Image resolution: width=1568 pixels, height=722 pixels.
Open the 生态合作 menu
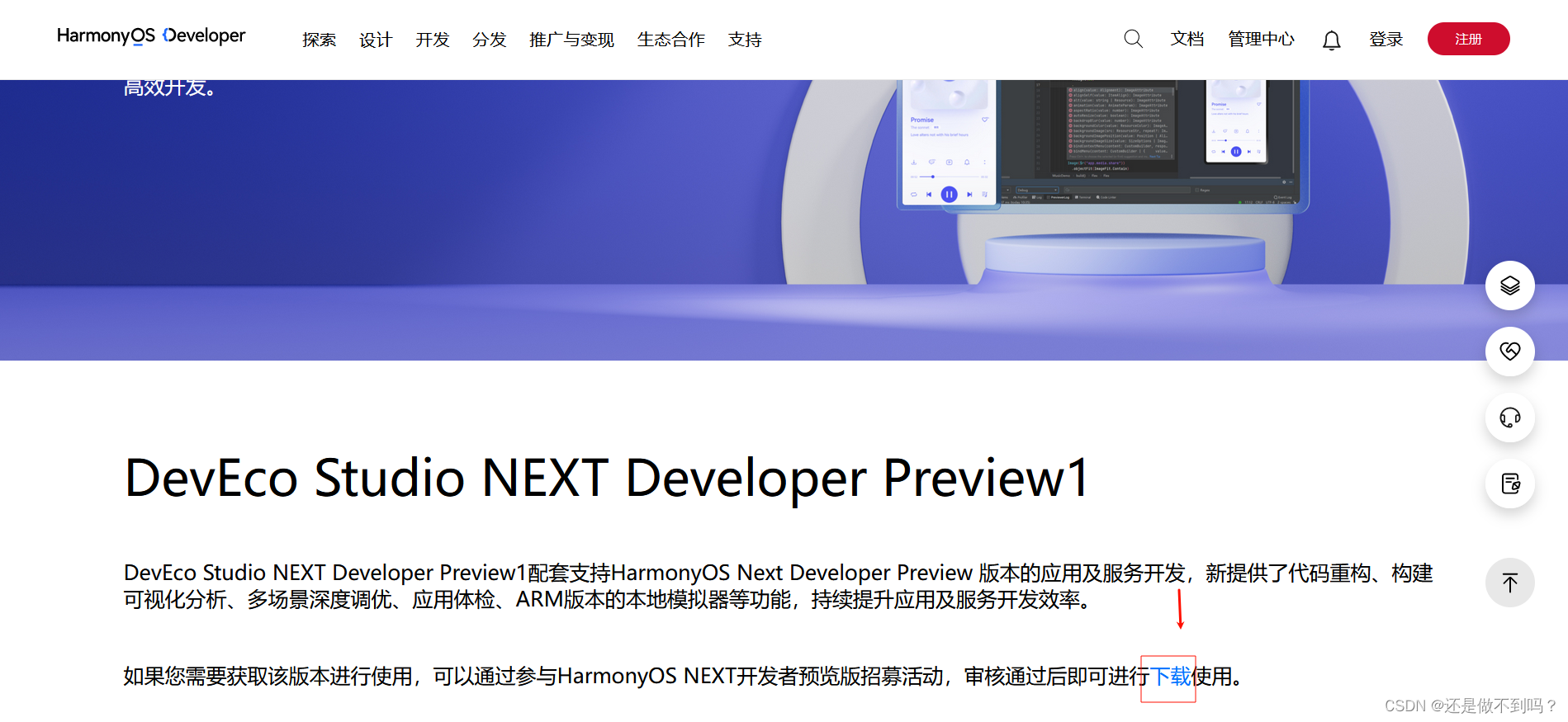671,40
